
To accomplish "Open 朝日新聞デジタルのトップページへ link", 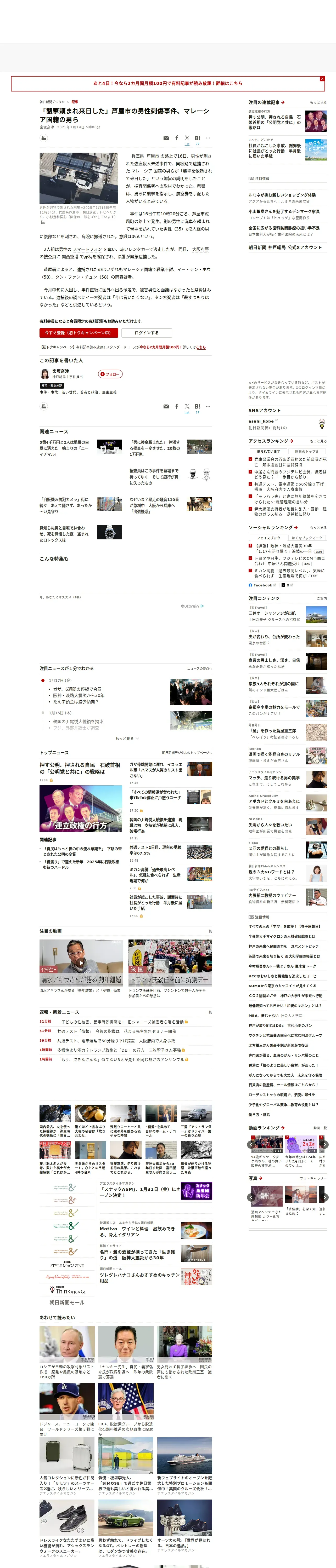I will tap(187, 752).
